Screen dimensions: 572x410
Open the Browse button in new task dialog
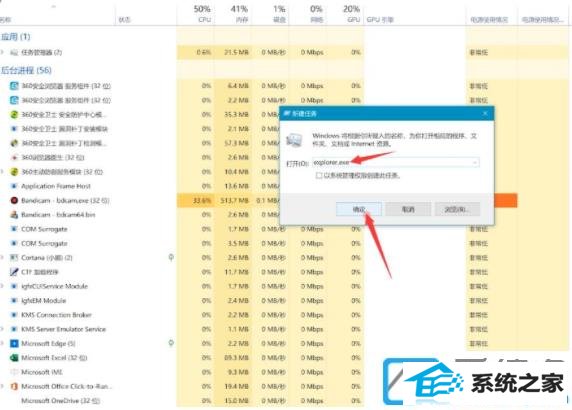coord(457,209)
